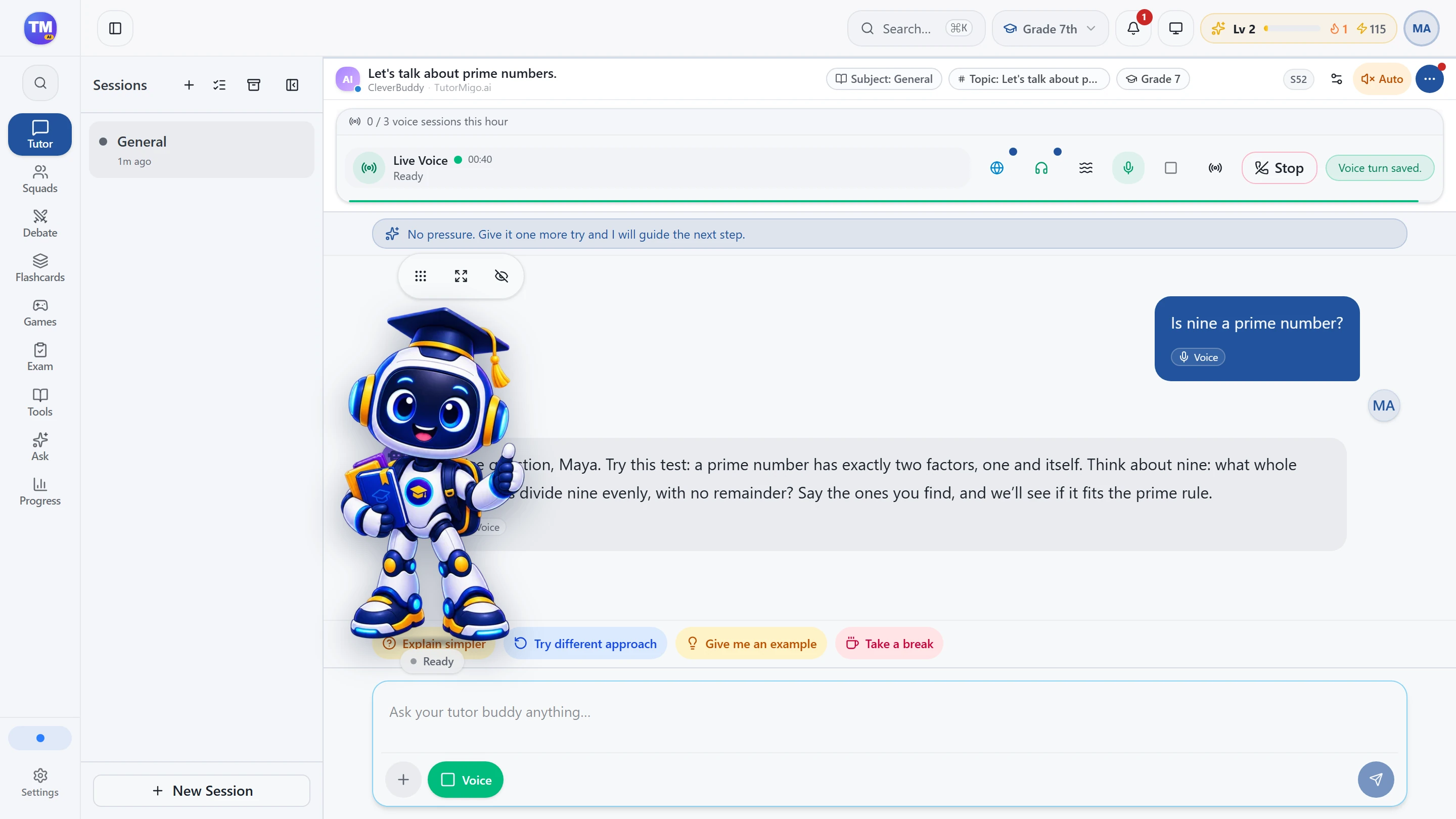Open archived sessions icon
Image resolution: width=1456 pixels, height=819 pixels.
(254, 85)
